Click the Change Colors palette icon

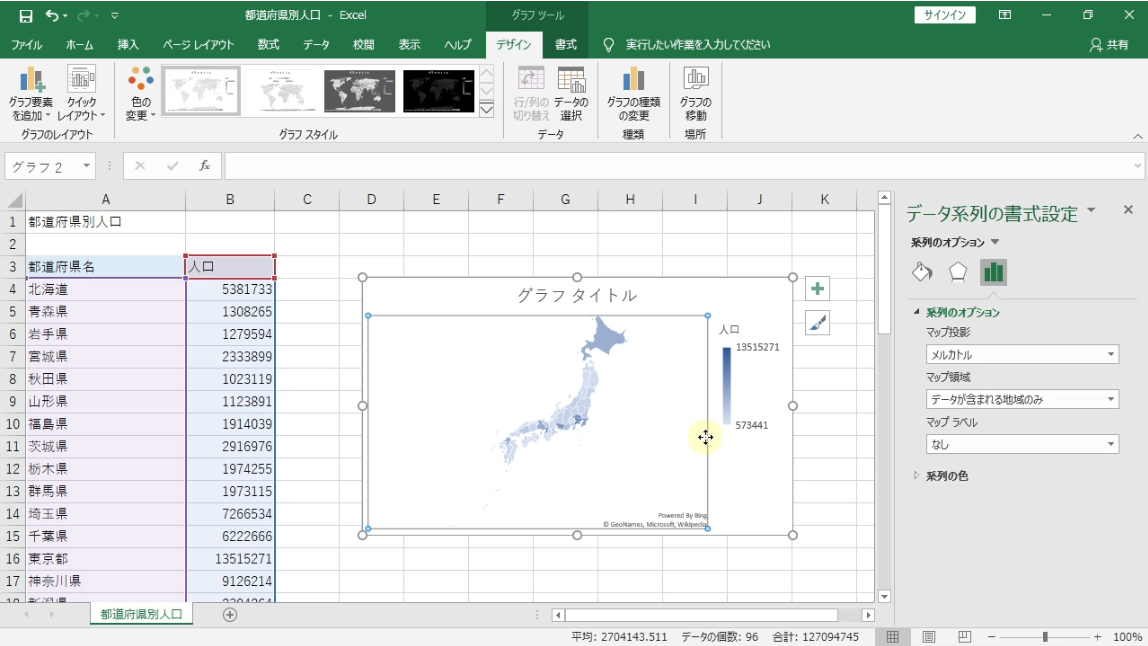(141, 80)
